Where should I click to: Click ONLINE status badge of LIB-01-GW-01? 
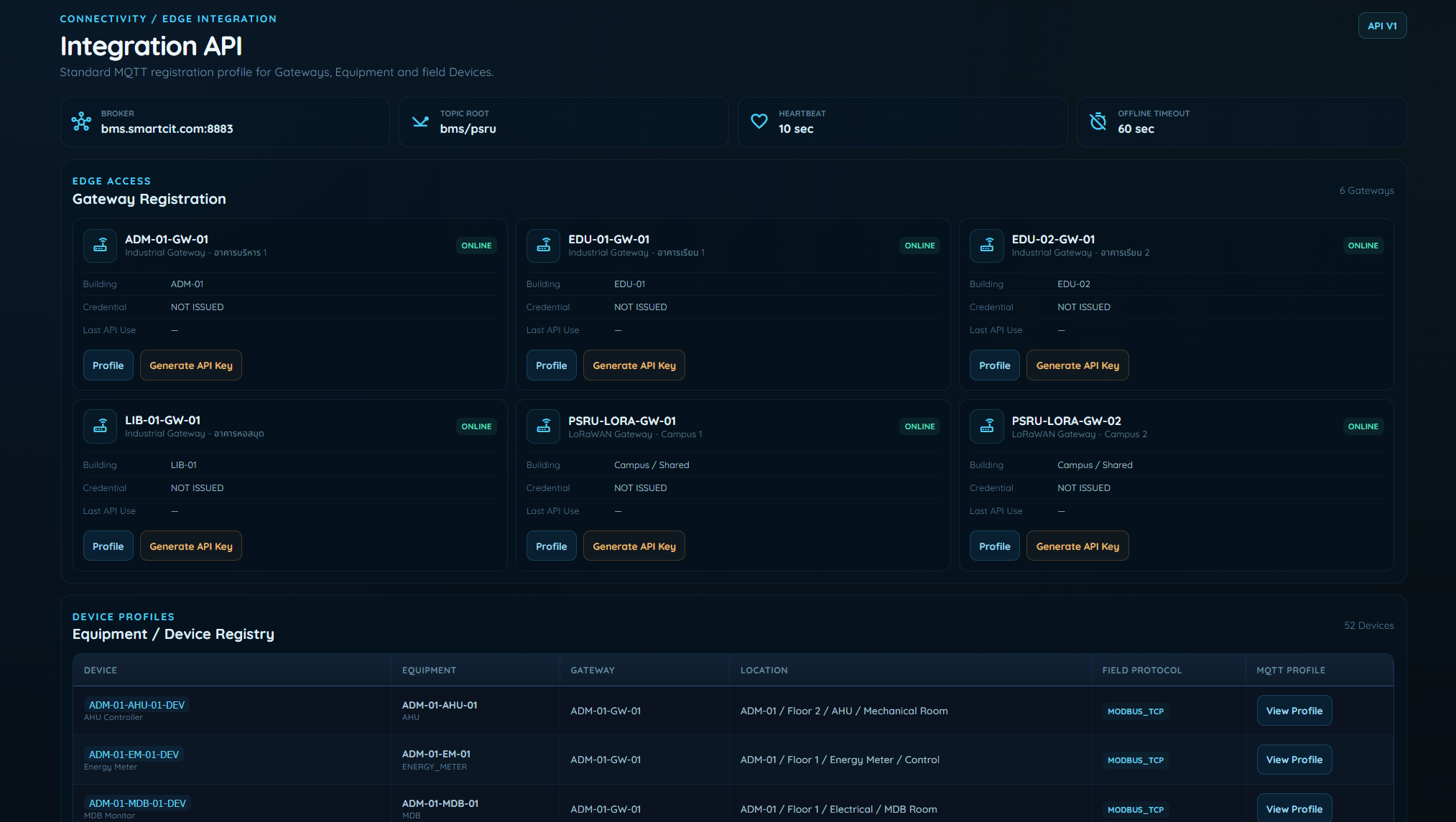[x=476, y=426]
